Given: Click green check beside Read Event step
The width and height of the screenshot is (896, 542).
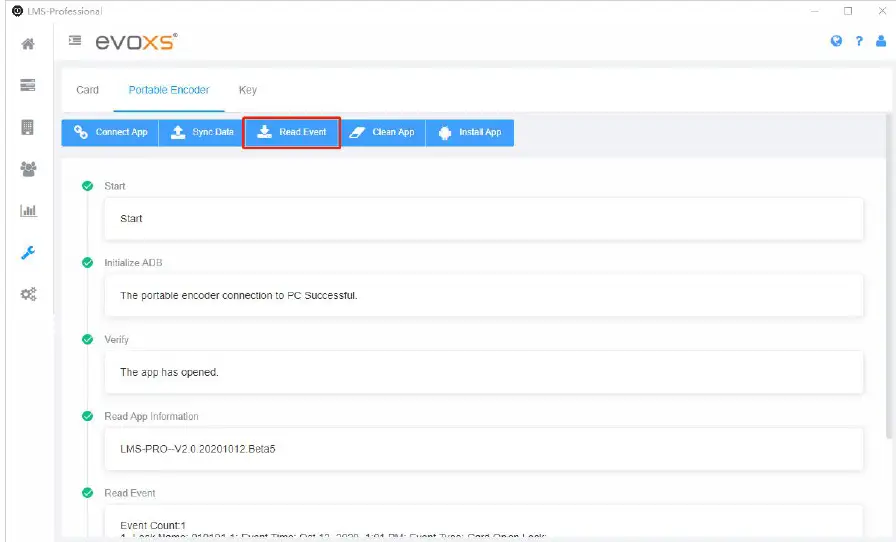Looking at the screenshot, I should [87, 492].
